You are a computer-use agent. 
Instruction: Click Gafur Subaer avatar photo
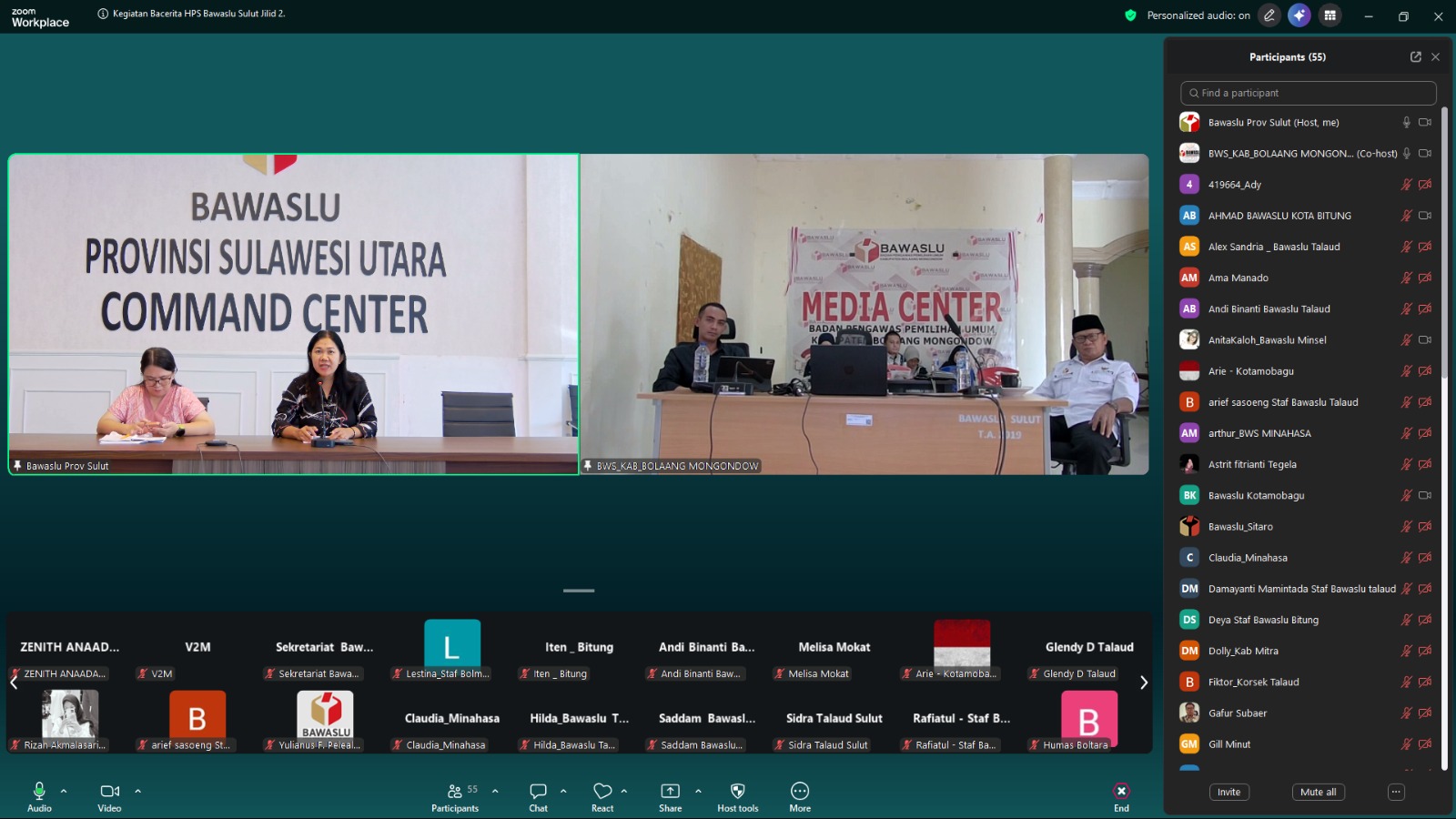(1189, 713)
